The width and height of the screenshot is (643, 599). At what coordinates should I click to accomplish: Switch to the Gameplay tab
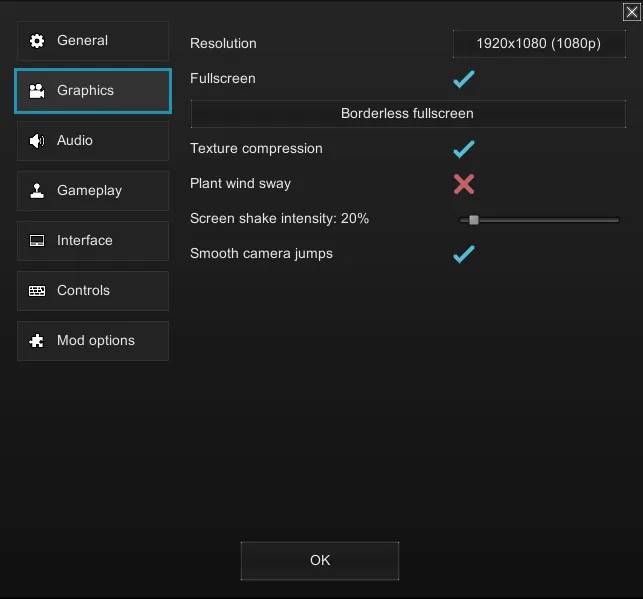[92, 191]
